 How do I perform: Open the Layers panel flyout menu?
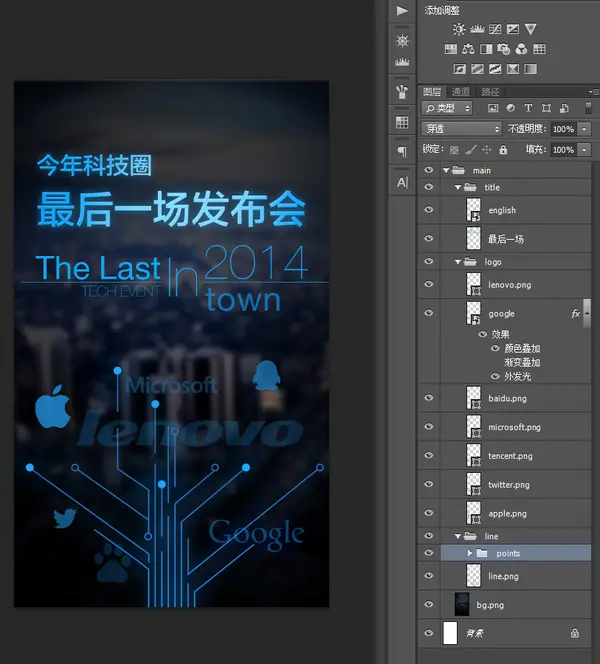pos(594,91)
